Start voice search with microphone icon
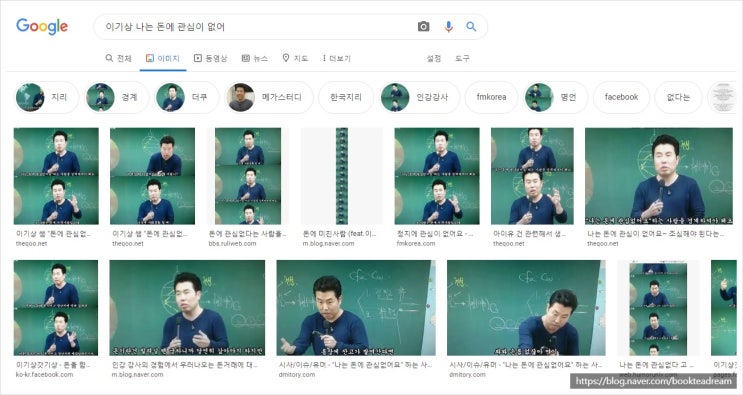The image size is (743, 395). pos(448,27)
